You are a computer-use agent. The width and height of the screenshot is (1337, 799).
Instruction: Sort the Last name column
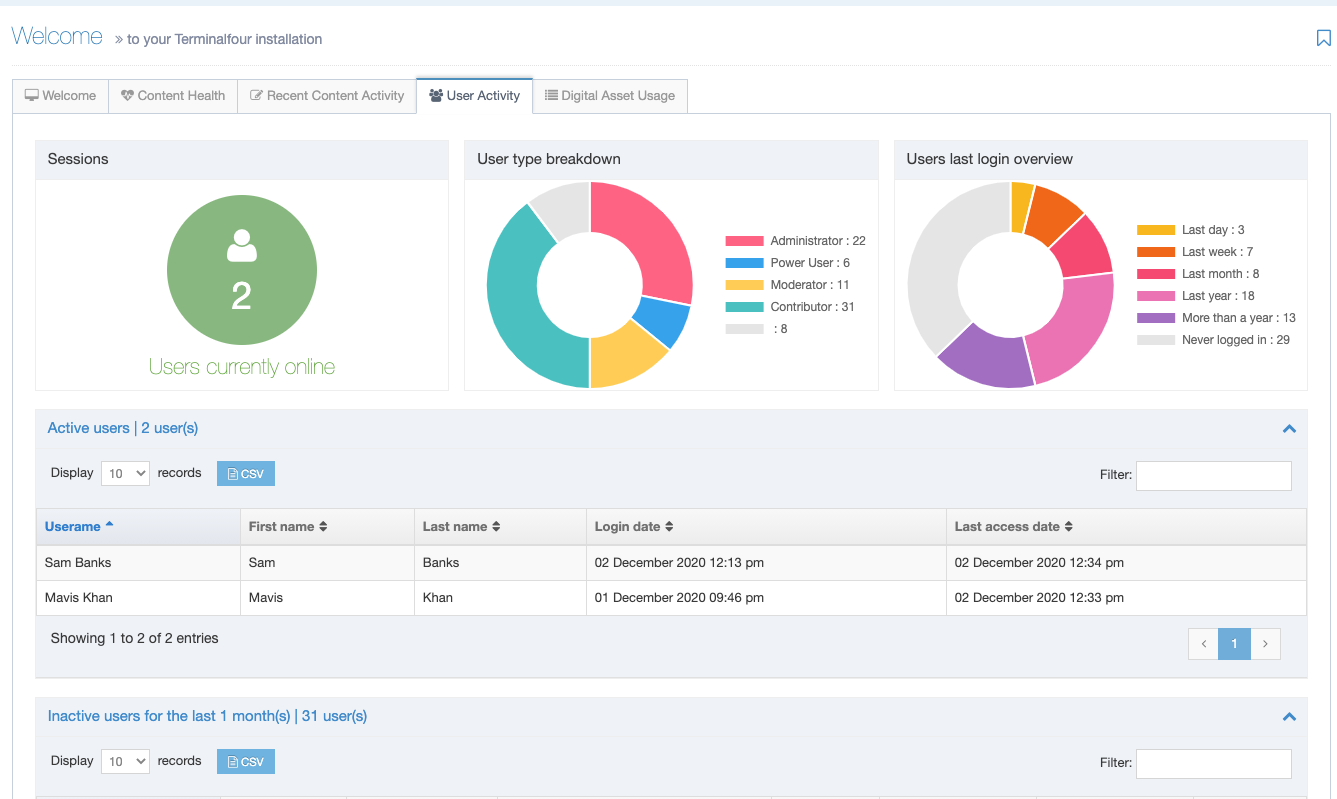pos(496,527)
